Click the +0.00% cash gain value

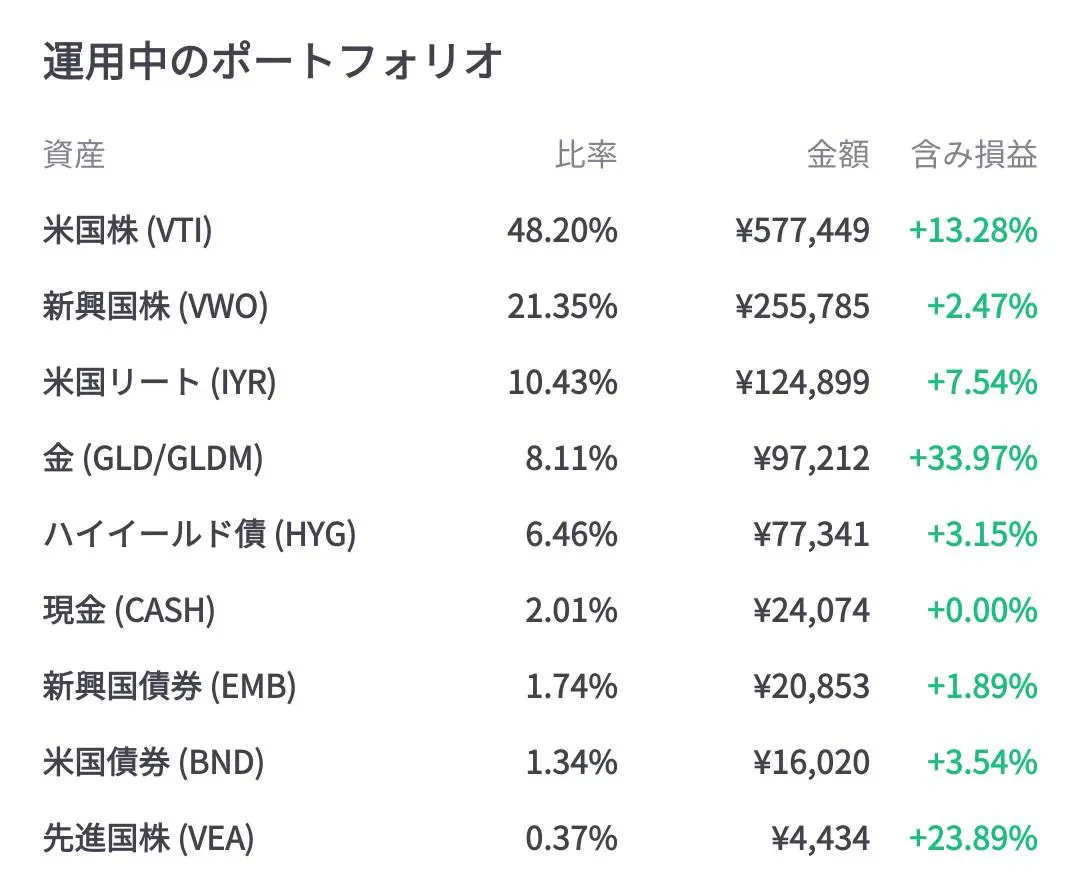pos(981,611)
